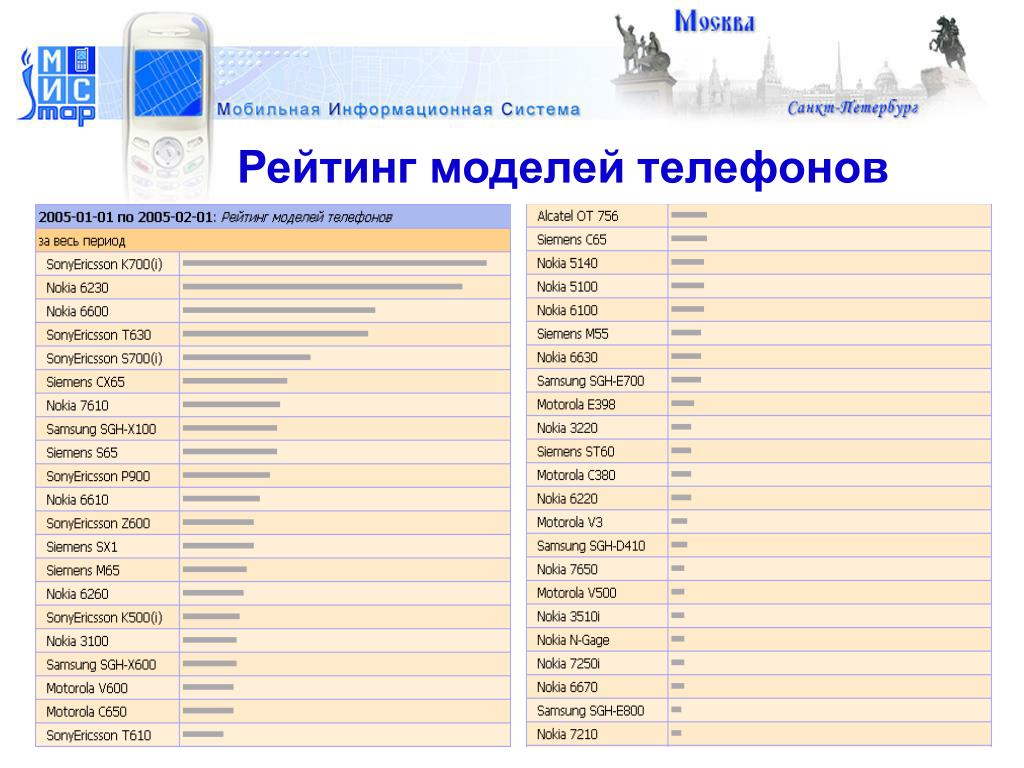
Task: Click the rating bar for Nokia 6600
Action: [x=279, y=310]
